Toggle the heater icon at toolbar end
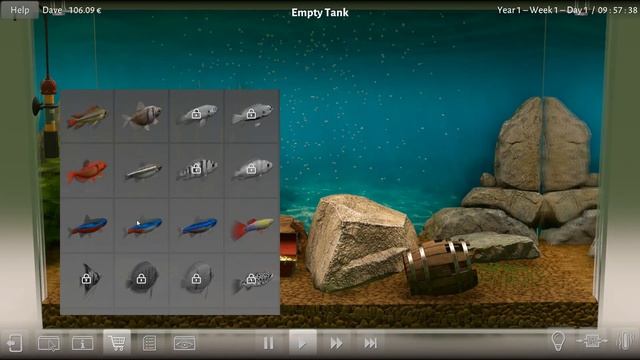 (x=625, y=340)
